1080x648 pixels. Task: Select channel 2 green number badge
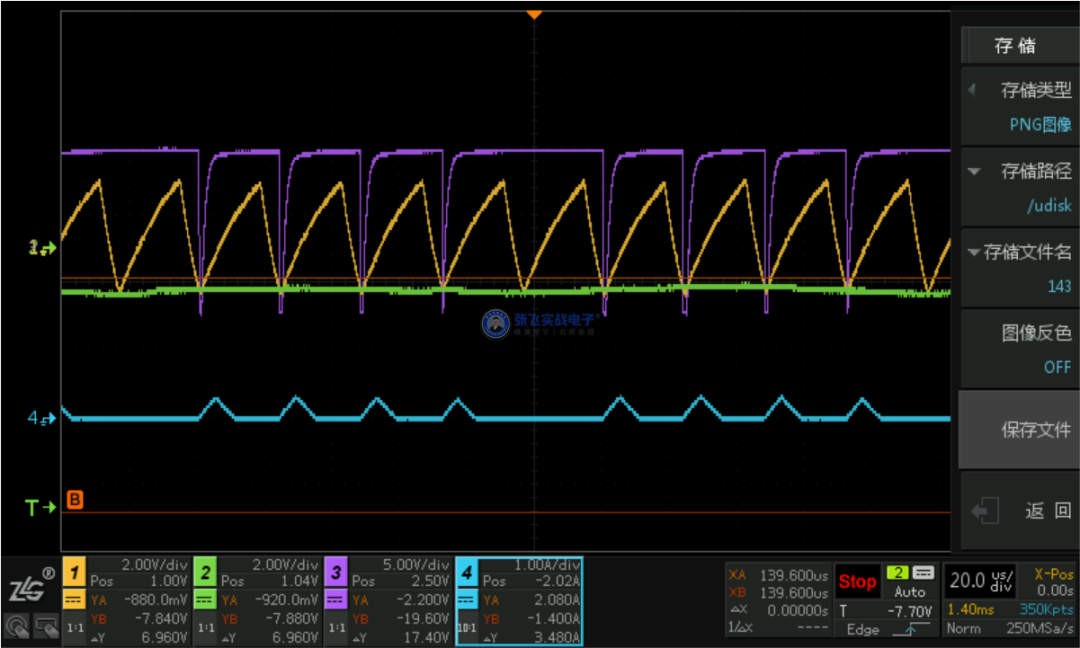coord(205,572)
